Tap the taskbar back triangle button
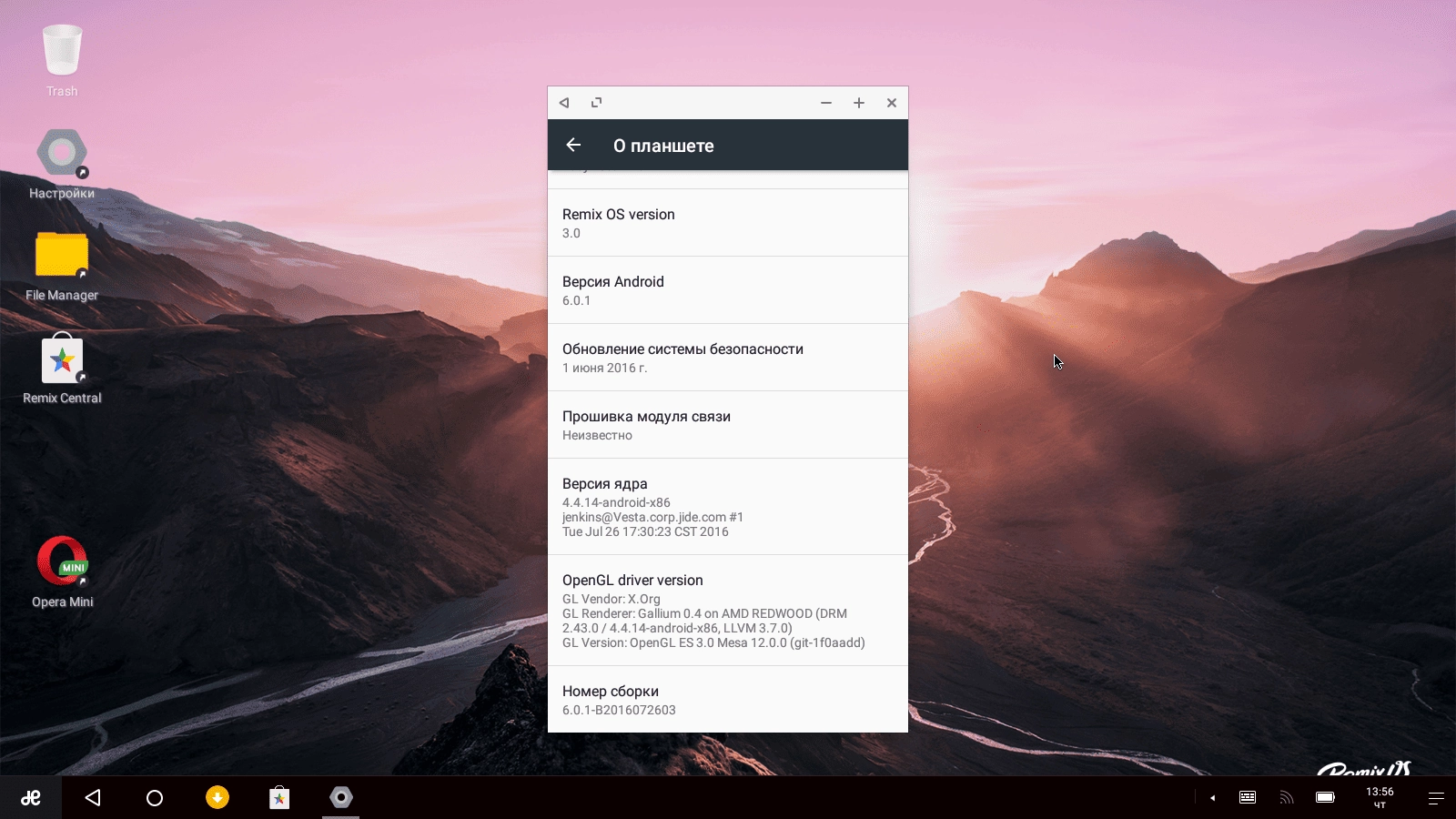The height and width of the screenshot is (819, 1456). tap(93, 798)
